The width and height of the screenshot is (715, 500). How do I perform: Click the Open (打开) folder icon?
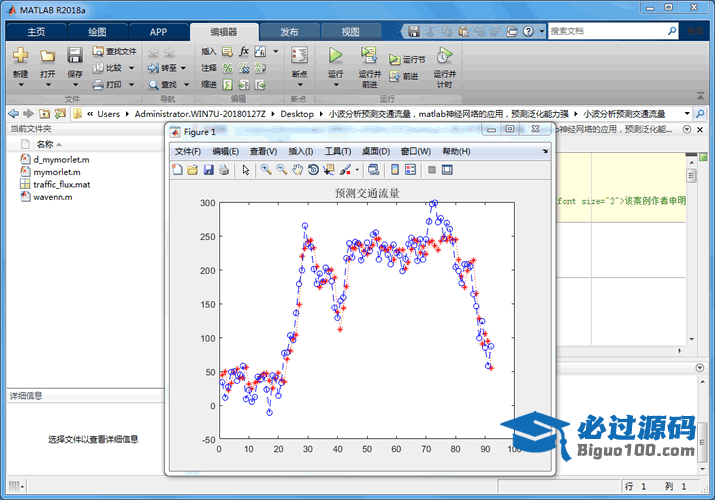47,56
